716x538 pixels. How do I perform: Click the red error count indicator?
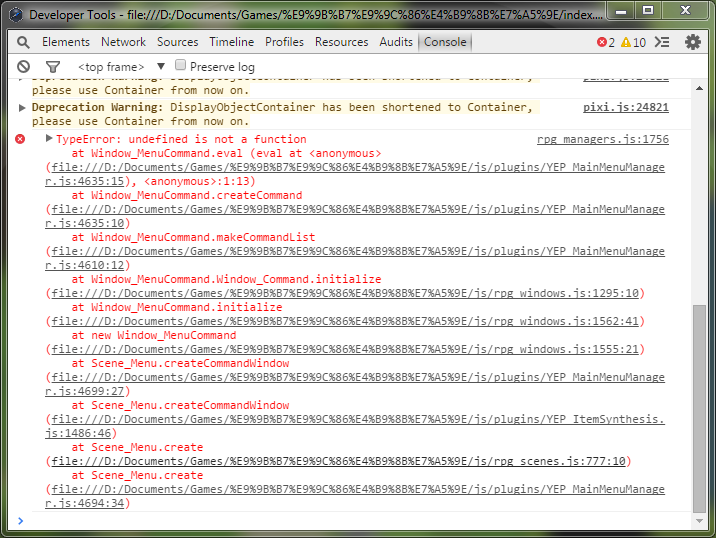click(x=606, y=42)
